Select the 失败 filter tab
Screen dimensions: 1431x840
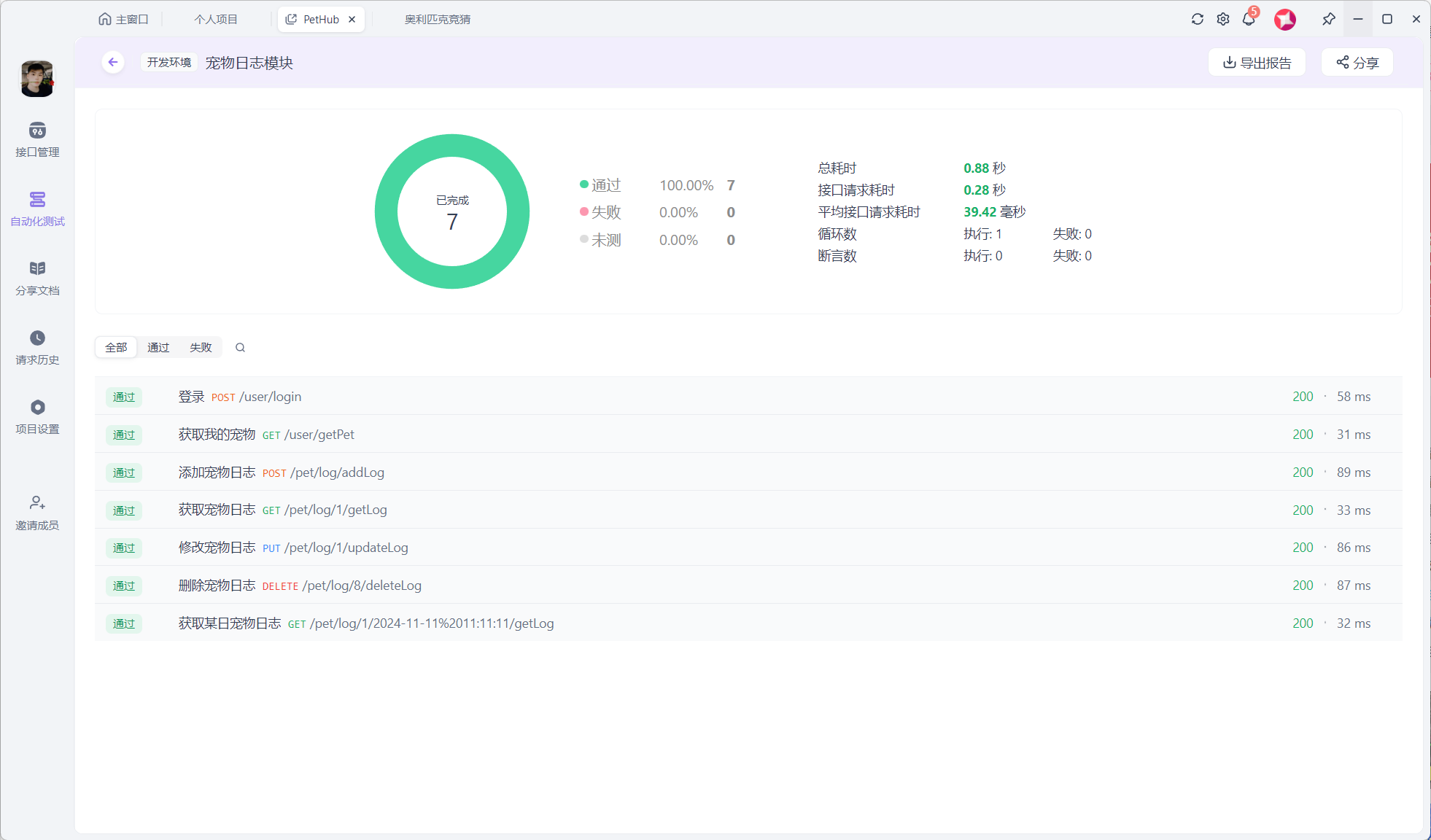point(201,348)
